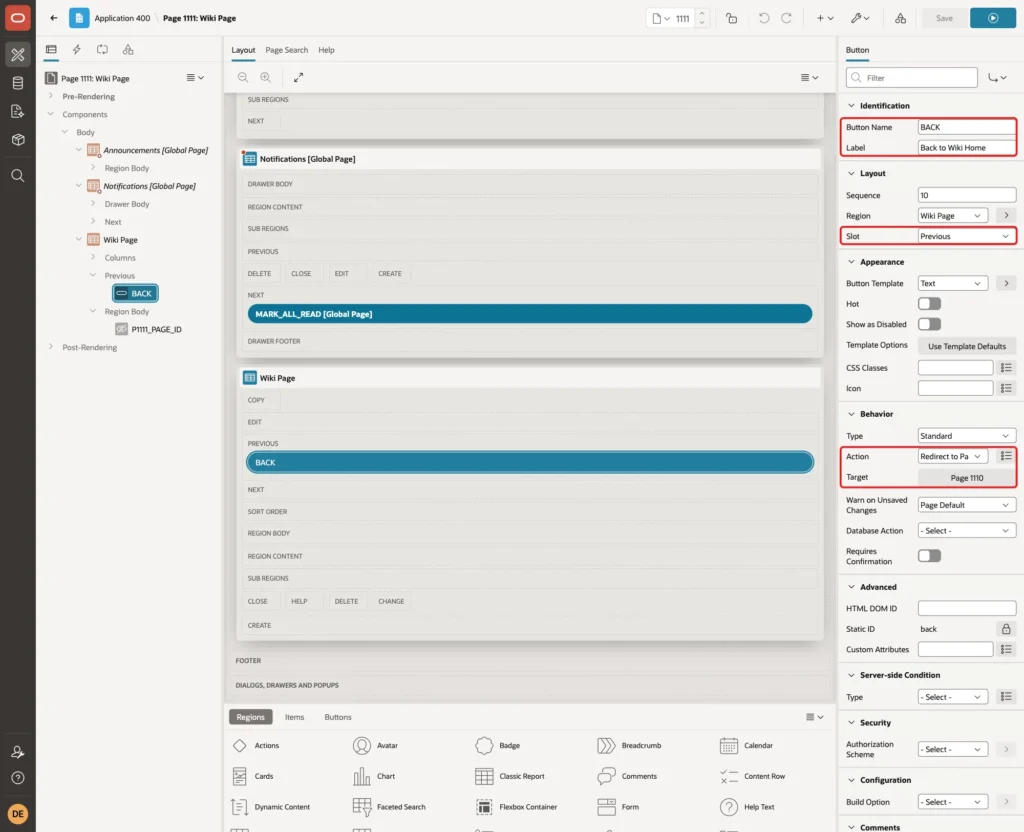Open the Database Action select dropdown

pos(967,531)
